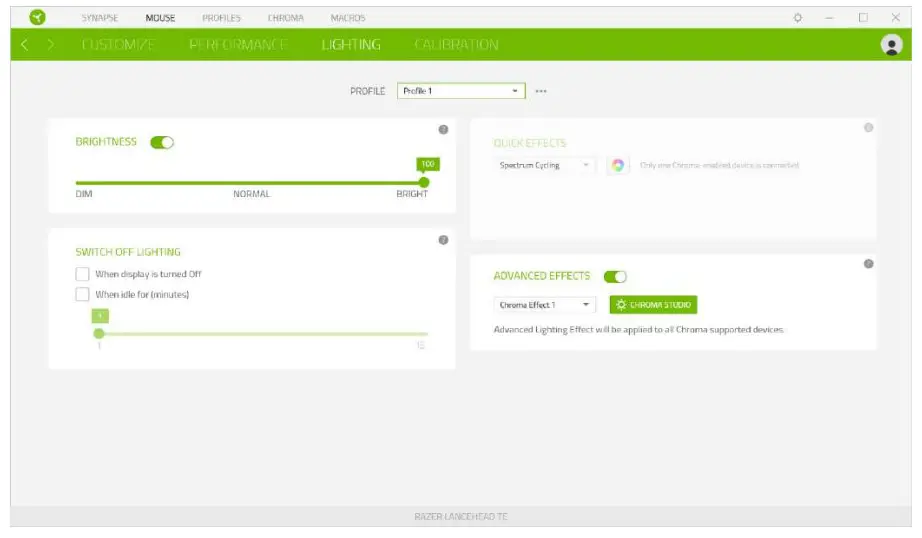Expand the Chroma Effect 1 dropdown

point(544,305)
